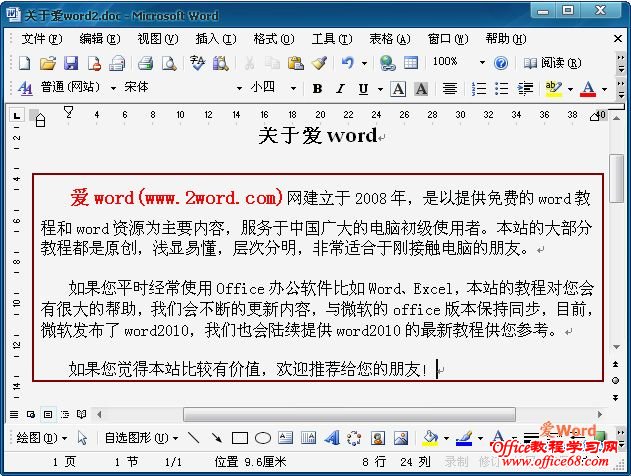This screenshot has height=476, width=631.
Task: Expand the font color dropdown arrow
Action: tap(604, 89)
